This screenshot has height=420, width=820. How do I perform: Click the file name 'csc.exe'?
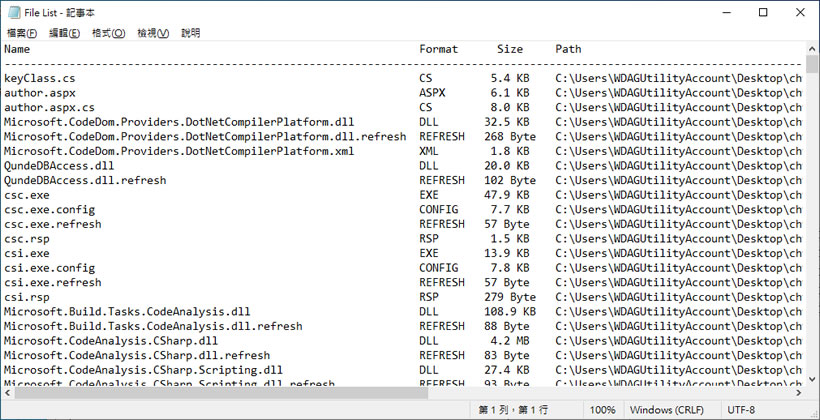(x=27, y=195)
